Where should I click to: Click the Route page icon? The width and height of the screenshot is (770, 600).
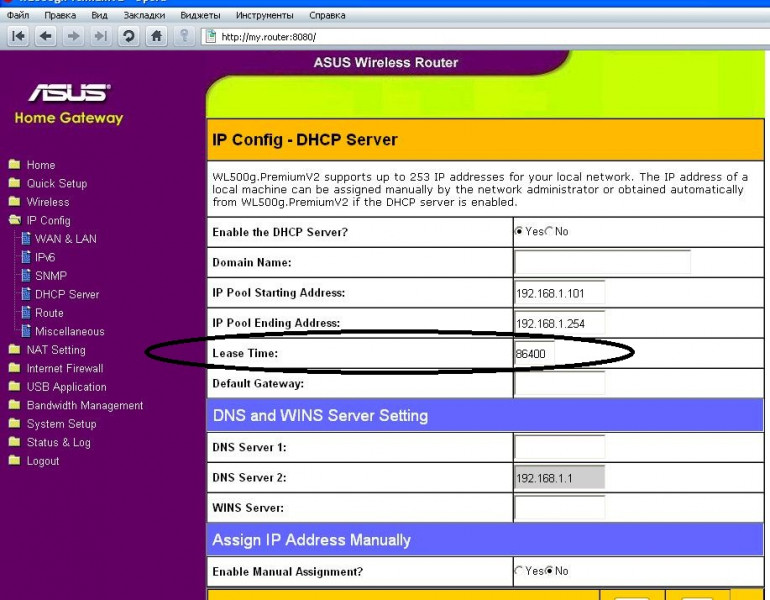pyautogui.click(x=26, y=313)
